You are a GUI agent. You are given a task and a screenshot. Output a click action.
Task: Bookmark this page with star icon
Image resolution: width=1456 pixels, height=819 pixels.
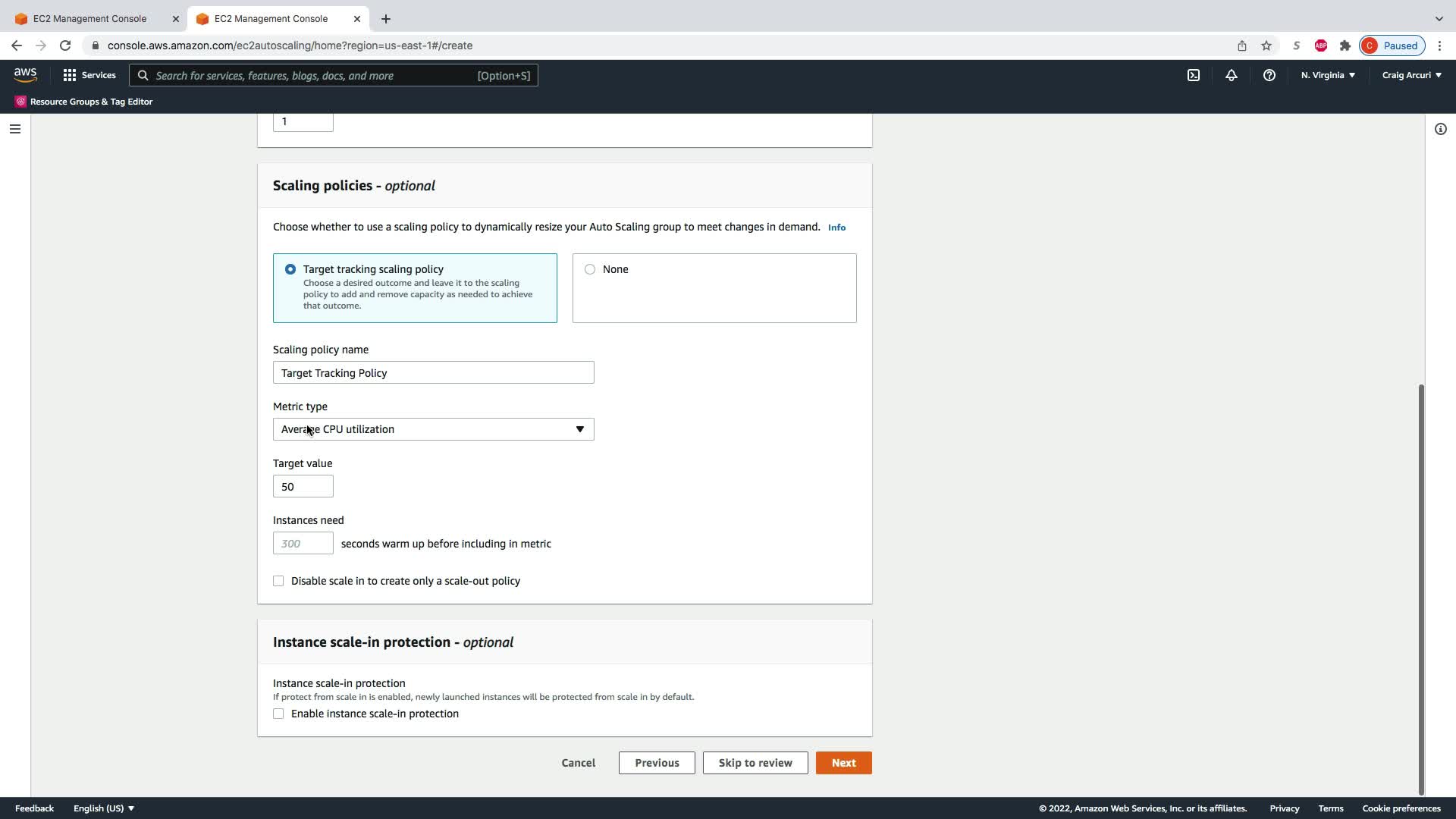click(1266, 45)
